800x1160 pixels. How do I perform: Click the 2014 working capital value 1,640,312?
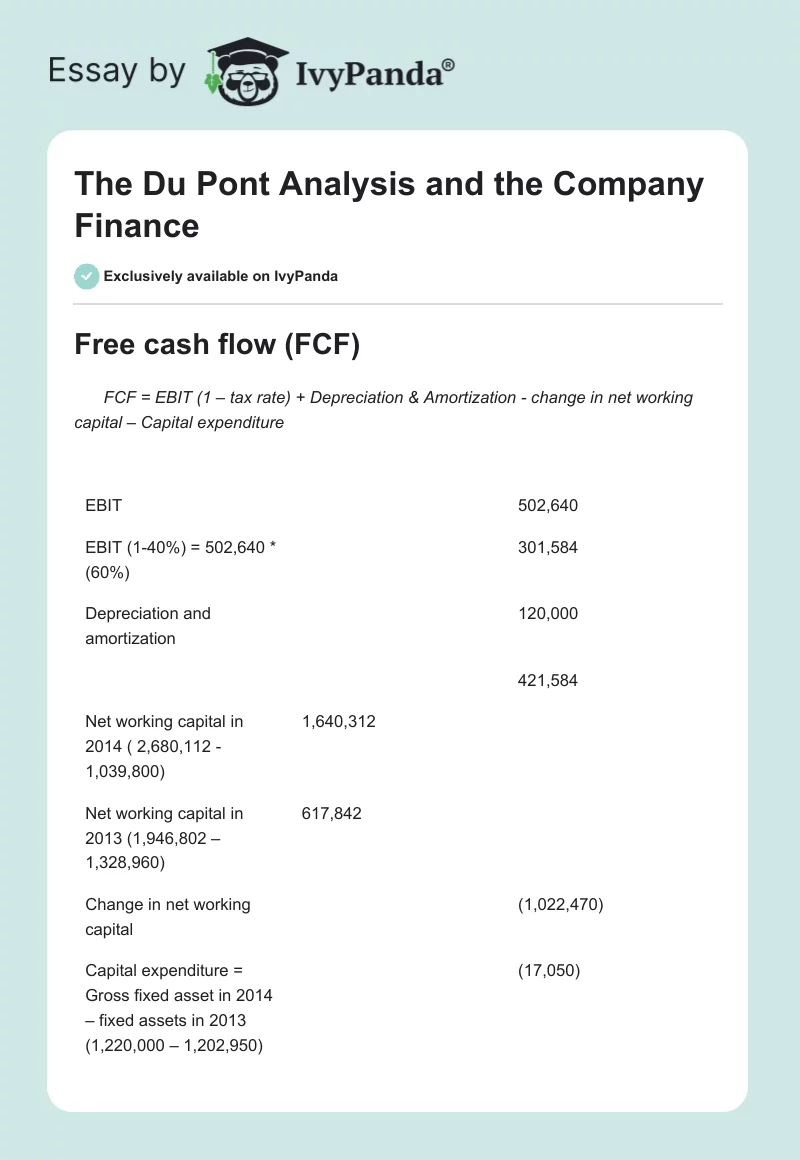click(x=338, y=721)
